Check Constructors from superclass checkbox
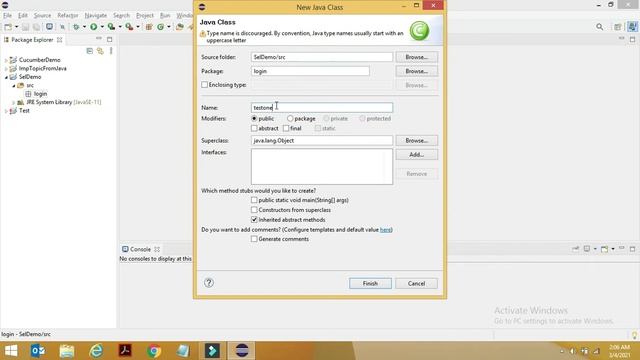Screen dimensions: 640x360 (x=254, y=210)
